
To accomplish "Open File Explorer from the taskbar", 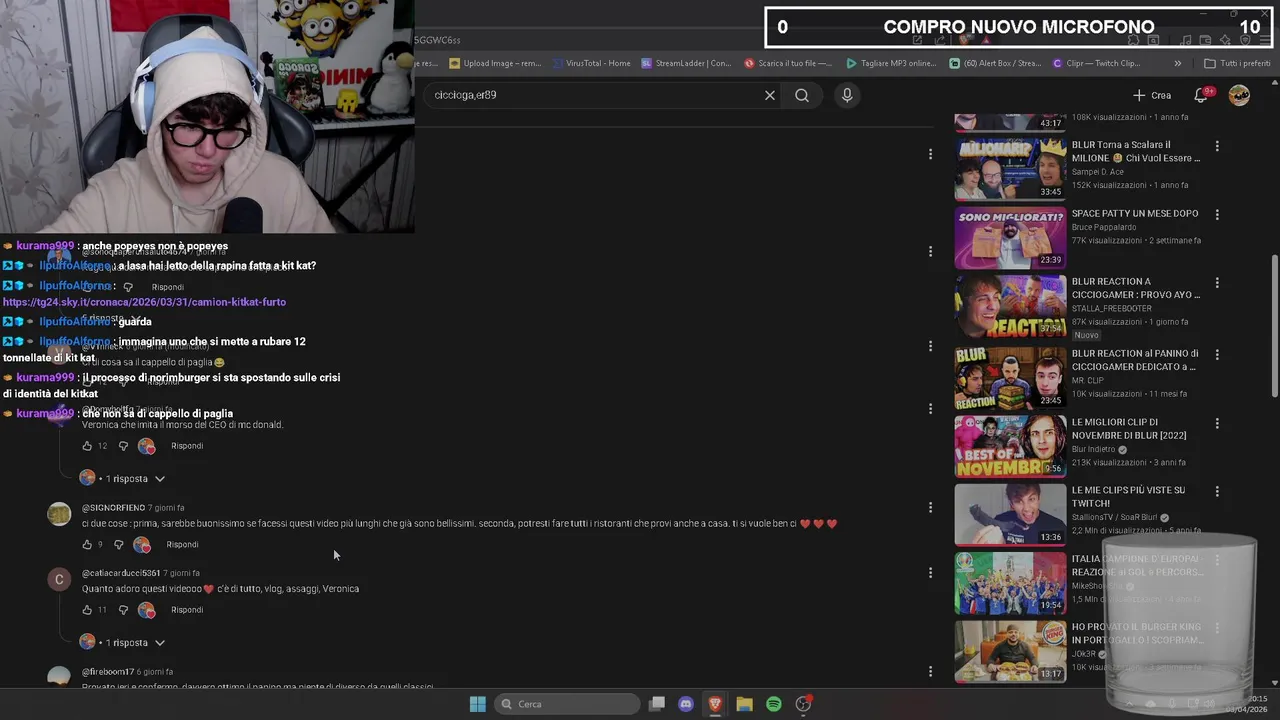I will click(x=744, y=704).
